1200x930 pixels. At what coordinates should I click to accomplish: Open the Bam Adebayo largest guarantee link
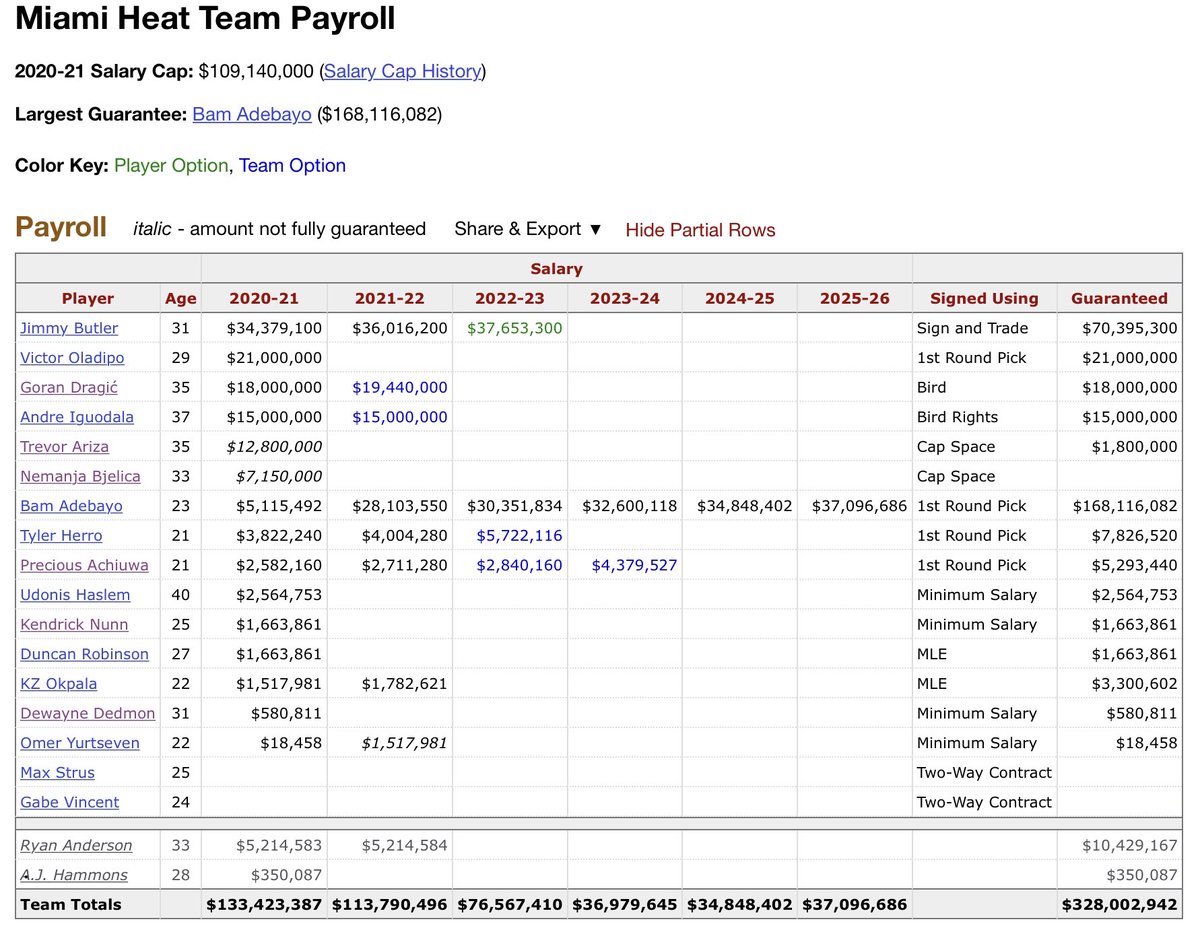(252, 114)
